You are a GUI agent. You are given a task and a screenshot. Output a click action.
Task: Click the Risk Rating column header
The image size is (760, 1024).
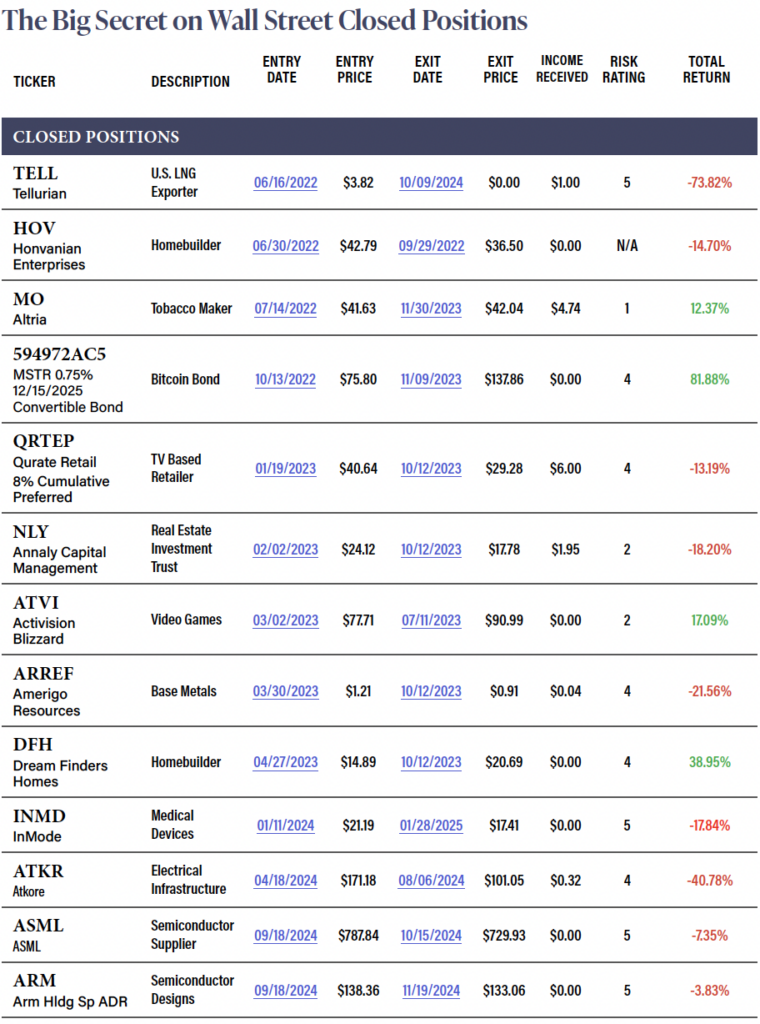pos(627,70)
